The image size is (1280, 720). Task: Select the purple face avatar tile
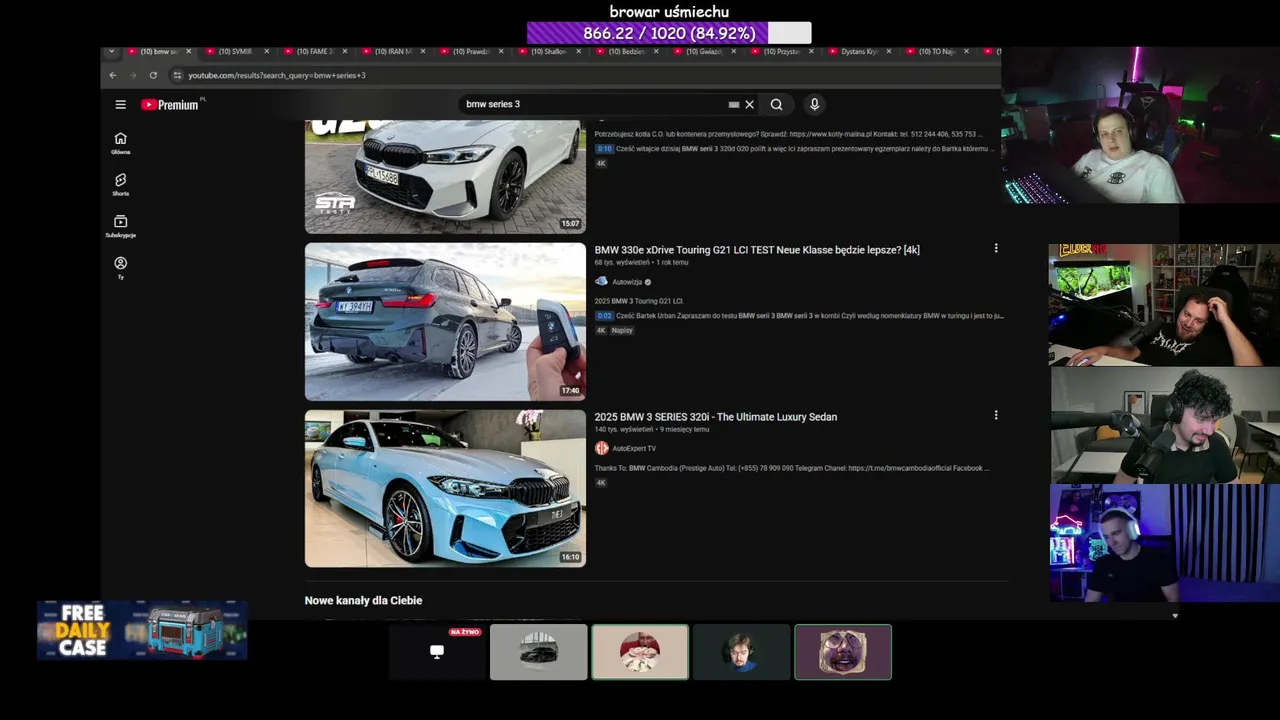click(843, 652)
